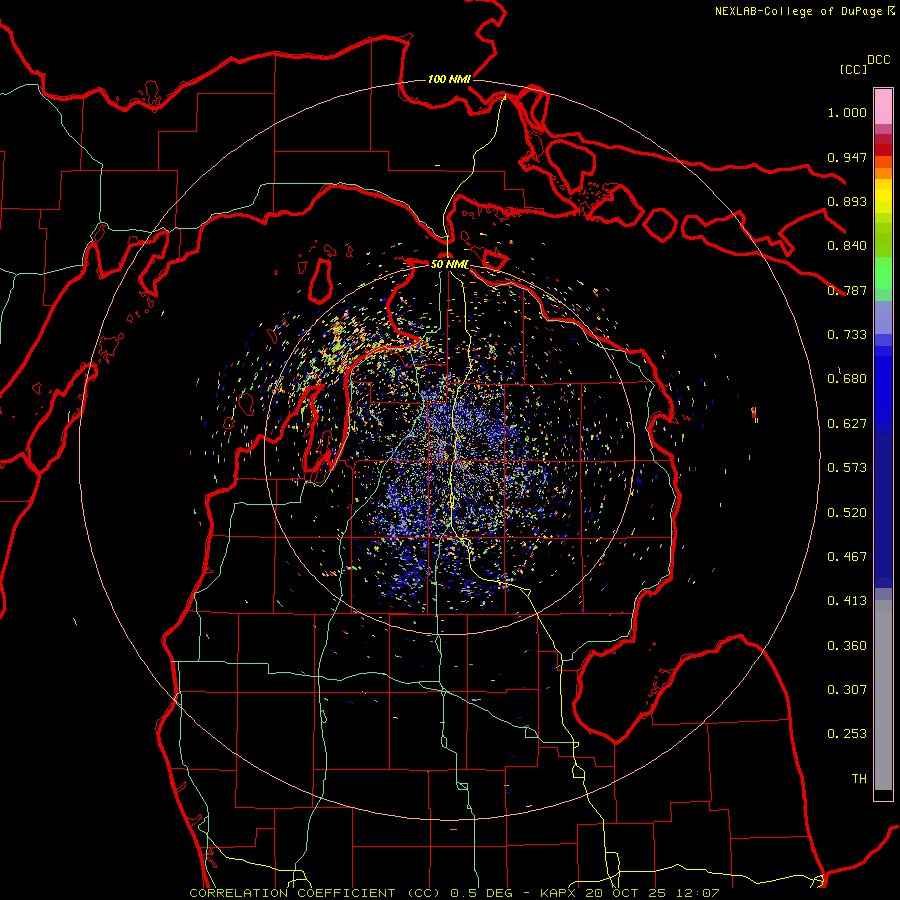Click the 0.893 scale value
This screenshot has height=900, width=900.
847,201
